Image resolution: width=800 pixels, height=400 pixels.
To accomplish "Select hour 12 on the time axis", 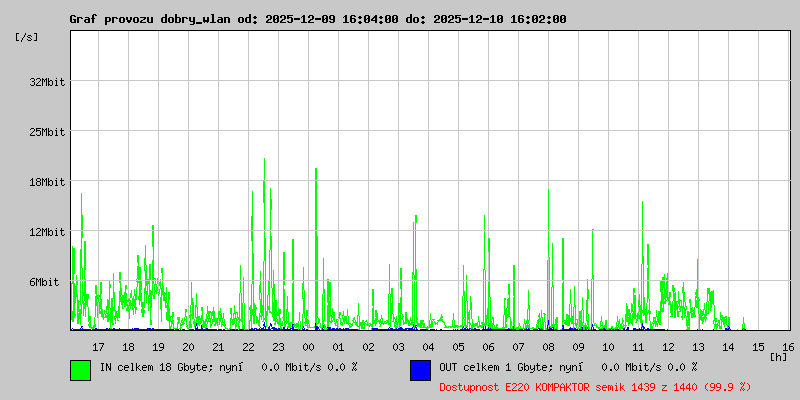I will click(x=668, y=347).
